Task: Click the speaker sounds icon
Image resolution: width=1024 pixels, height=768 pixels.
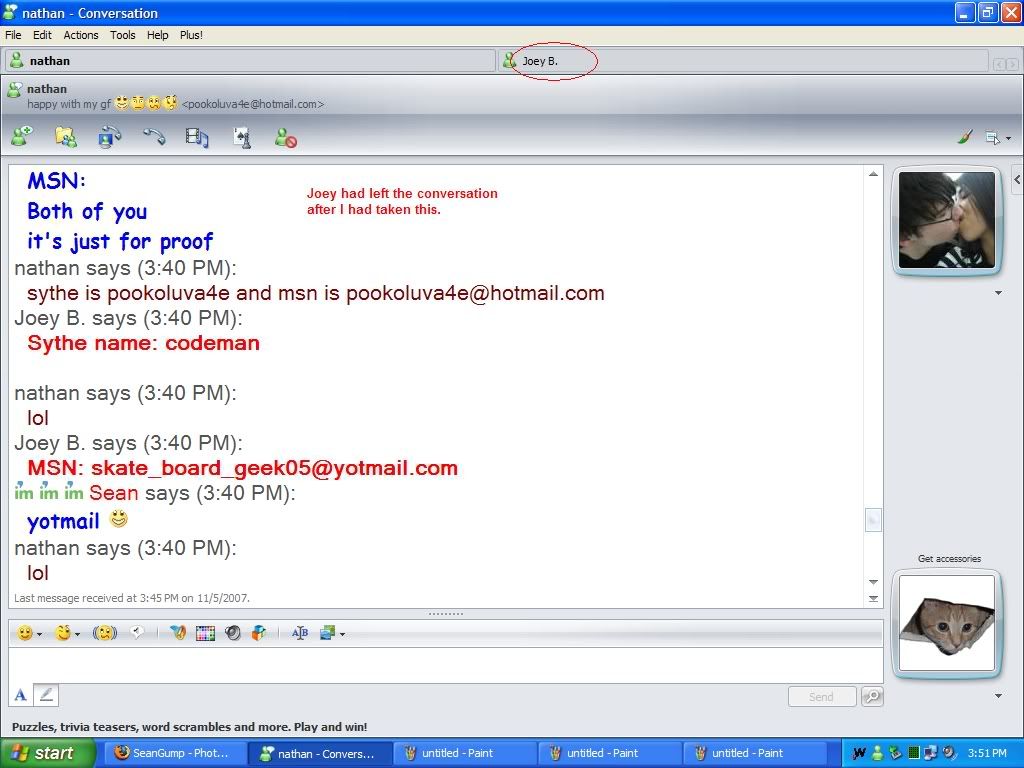Action: point(232,633)
